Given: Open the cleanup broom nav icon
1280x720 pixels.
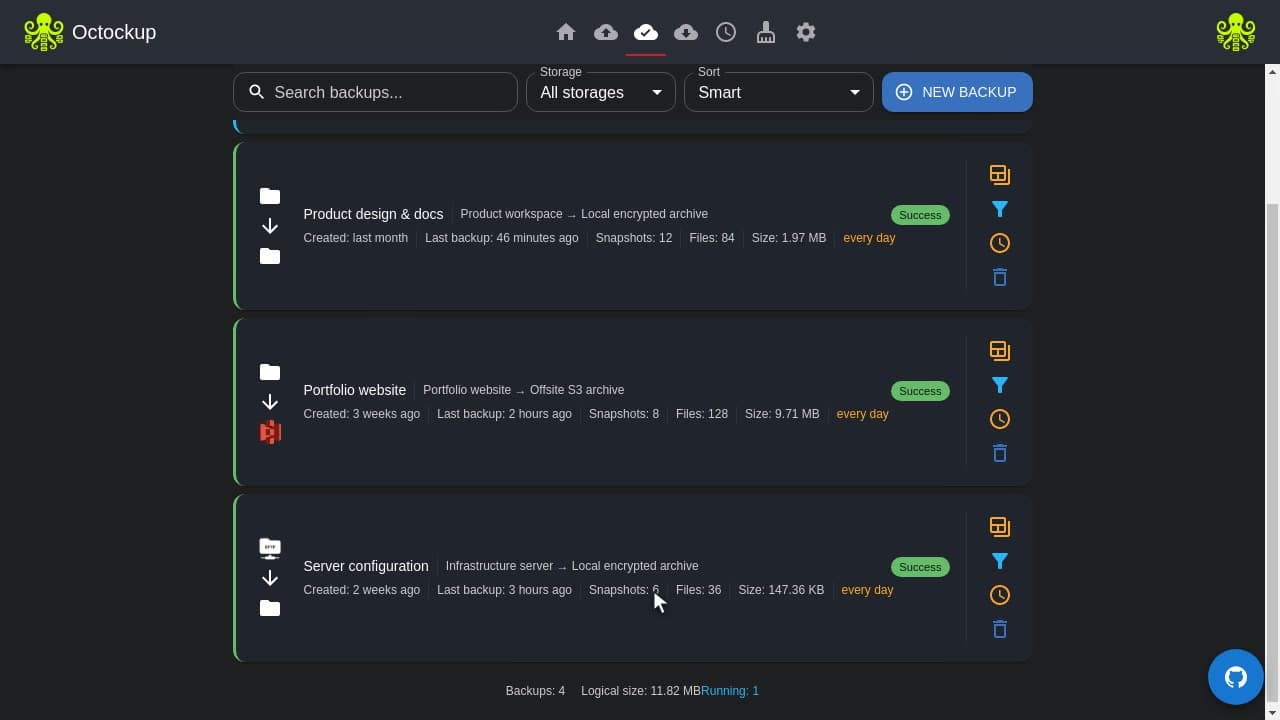Looking at the screenshot, I should pyautogui.click(x=766, y=32).
